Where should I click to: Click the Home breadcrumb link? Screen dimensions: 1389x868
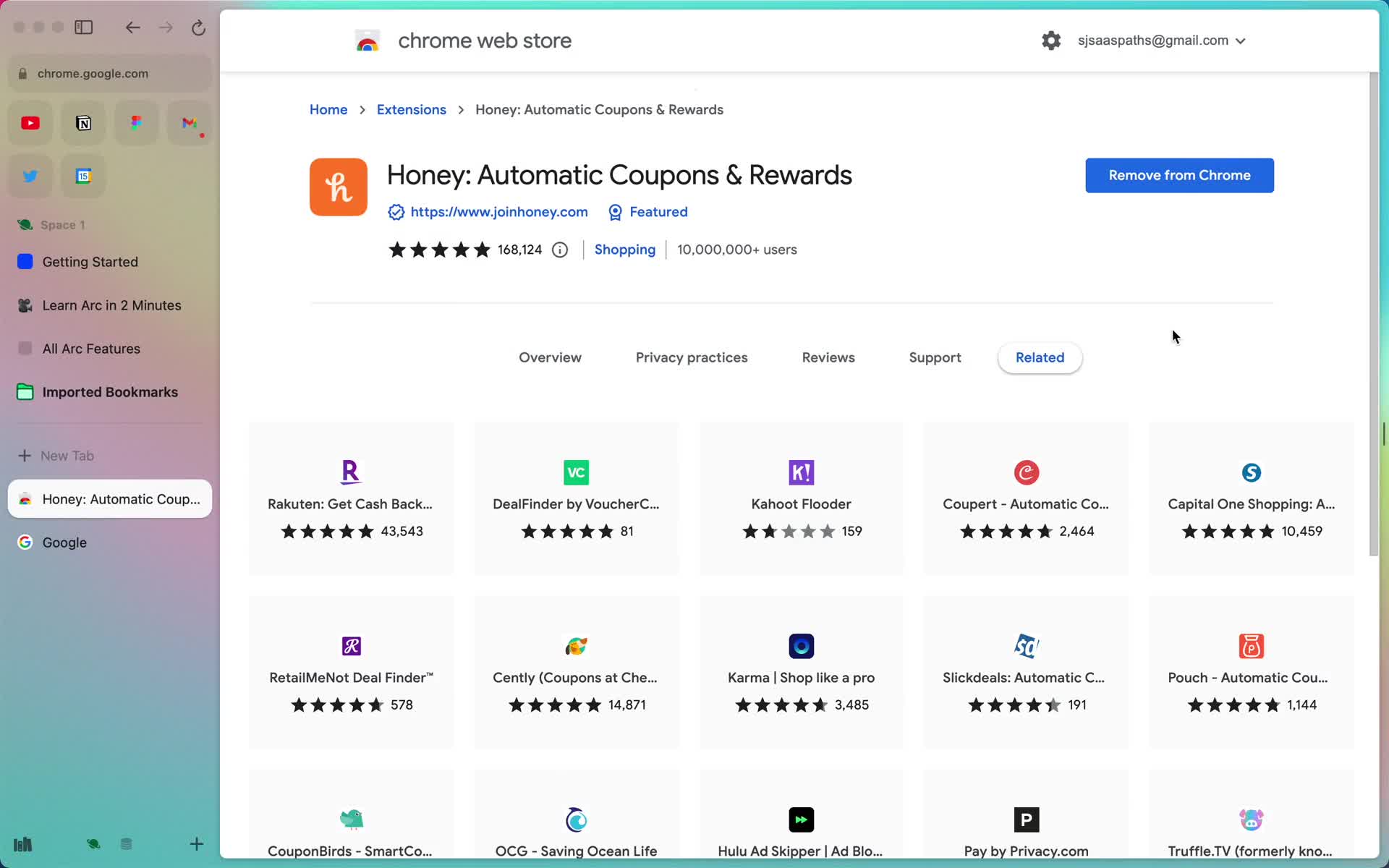pyautogui.click(x=328, y=109)
